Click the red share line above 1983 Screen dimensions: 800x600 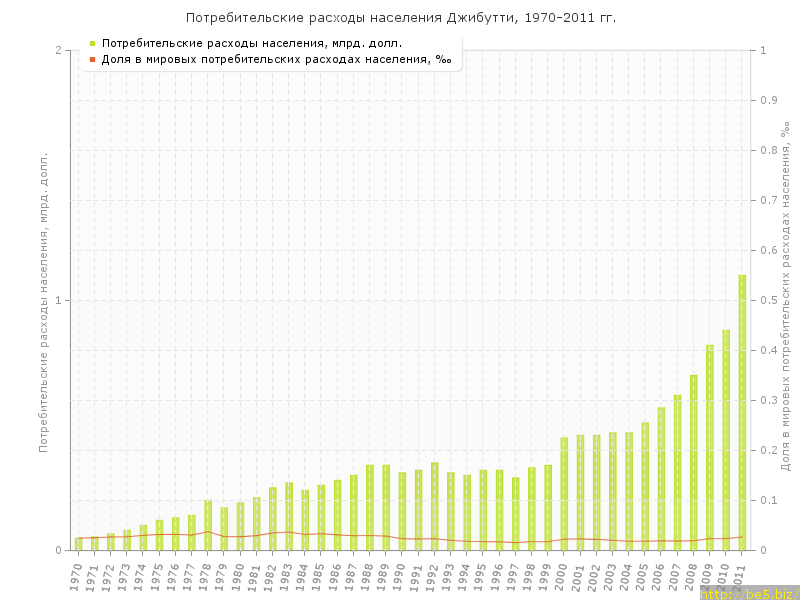[289, 532]
